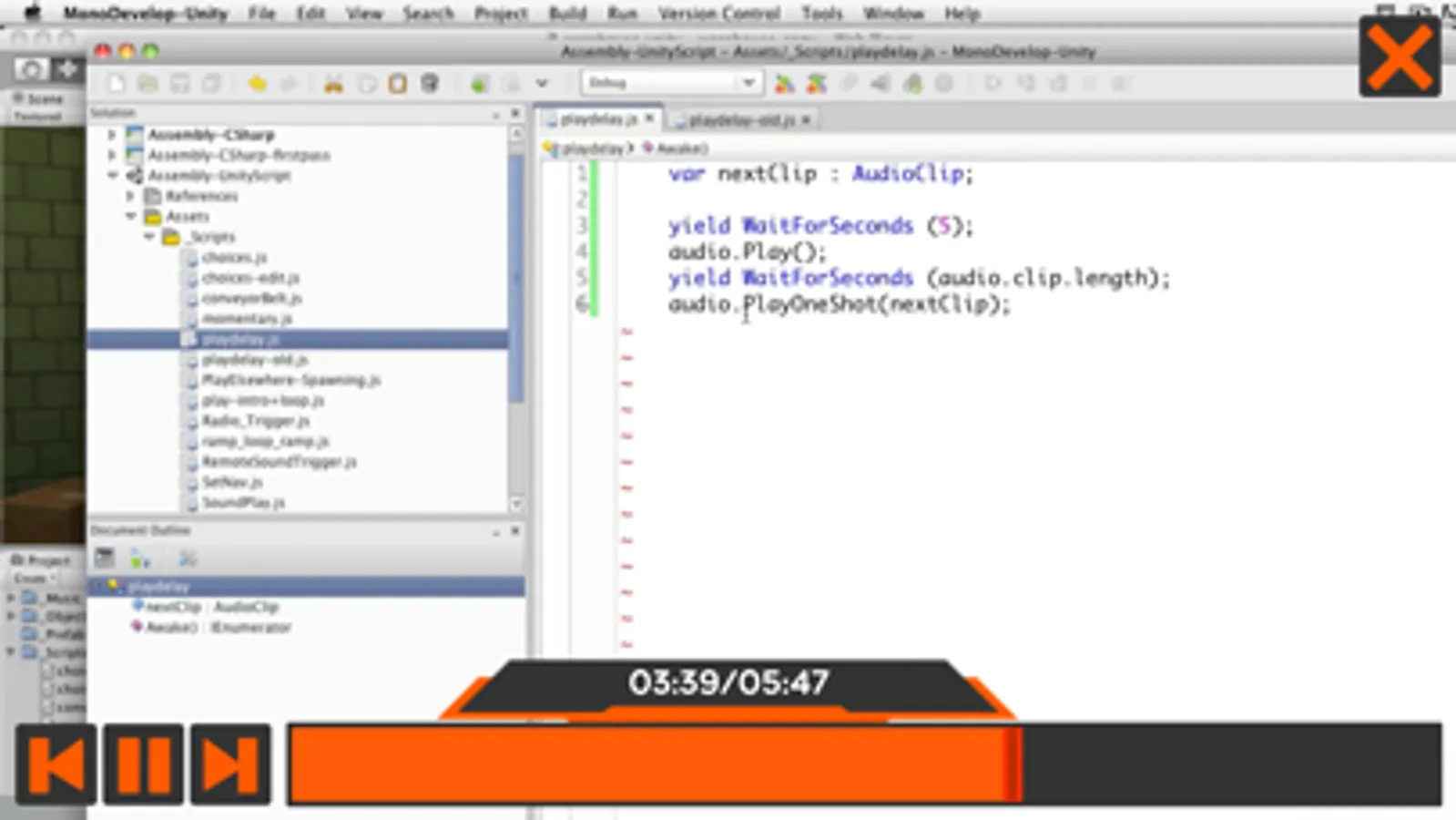
Task: Select playdelay-old.js in the solution tree
Action: tap(255, 360)
